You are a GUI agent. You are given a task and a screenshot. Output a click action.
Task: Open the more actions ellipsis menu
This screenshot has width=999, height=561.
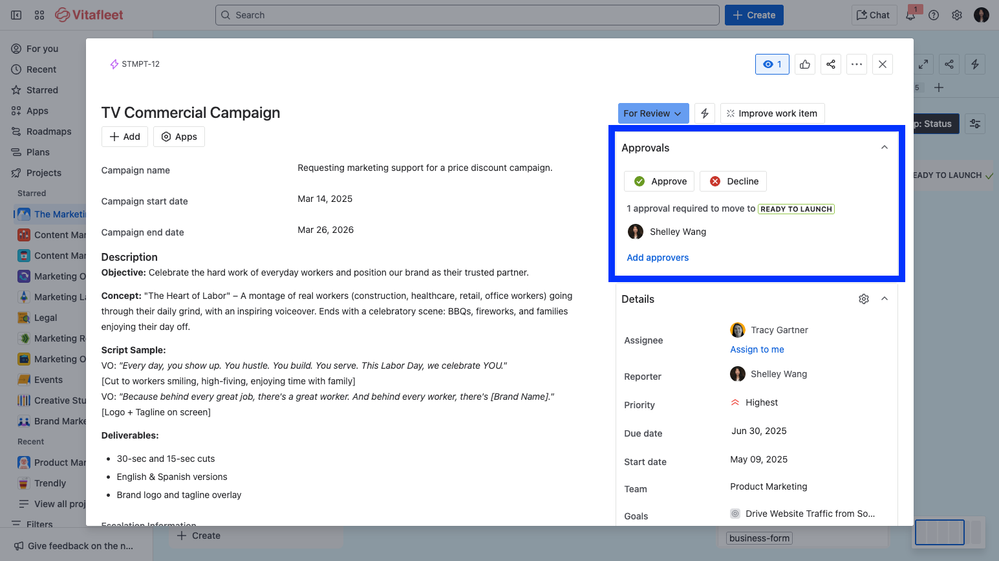[856, 64]
